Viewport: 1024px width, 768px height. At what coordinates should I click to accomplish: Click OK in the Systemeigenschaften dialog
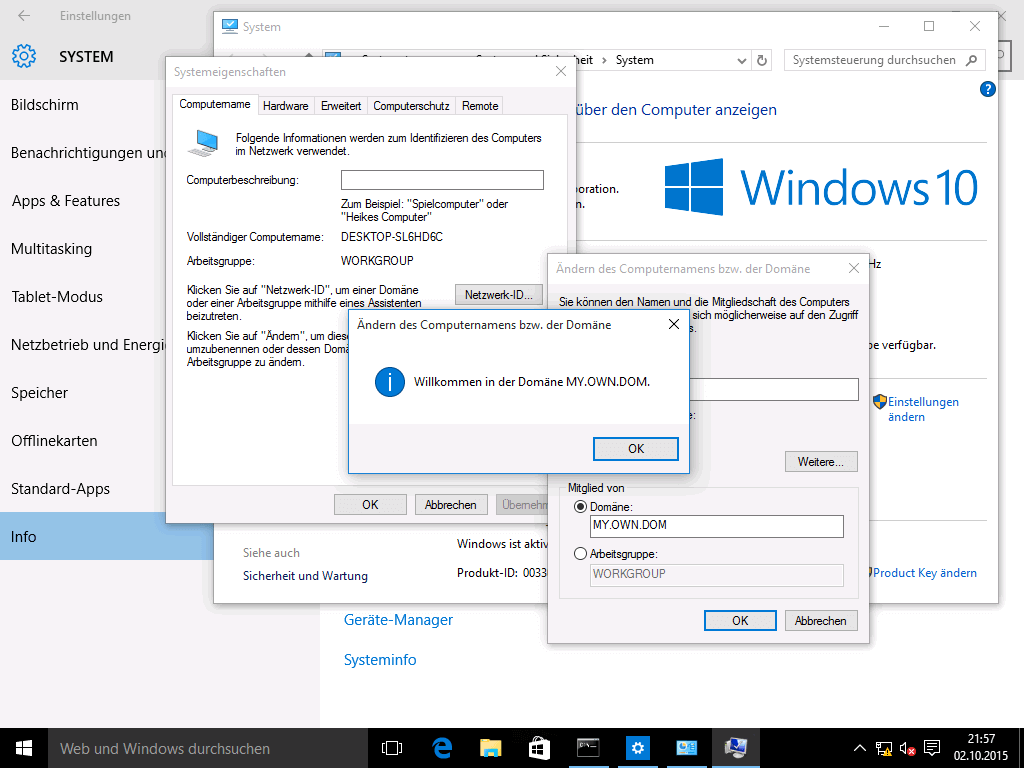pos(370,505)
